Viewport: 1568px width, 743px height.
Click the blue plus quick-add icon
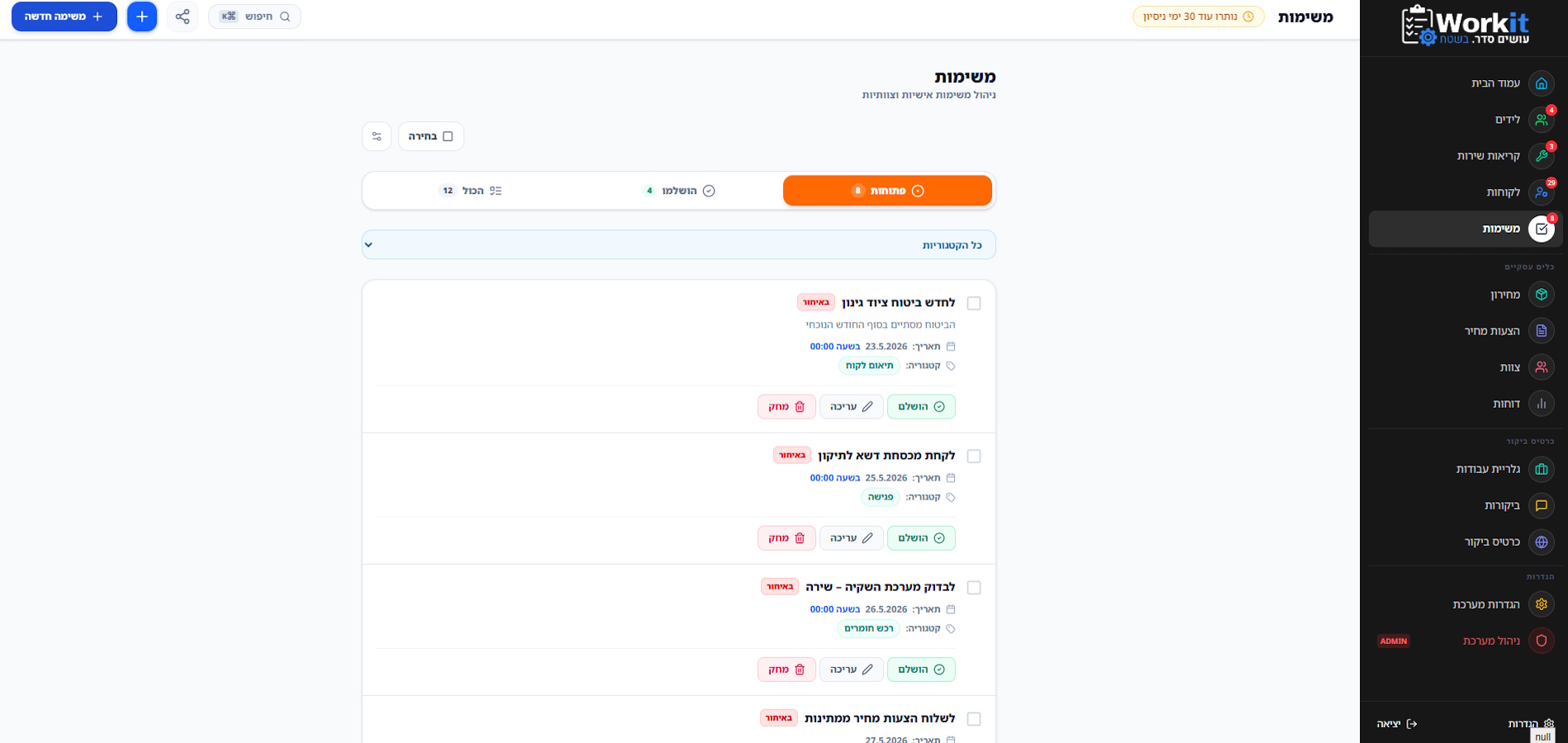coord(142,17)
